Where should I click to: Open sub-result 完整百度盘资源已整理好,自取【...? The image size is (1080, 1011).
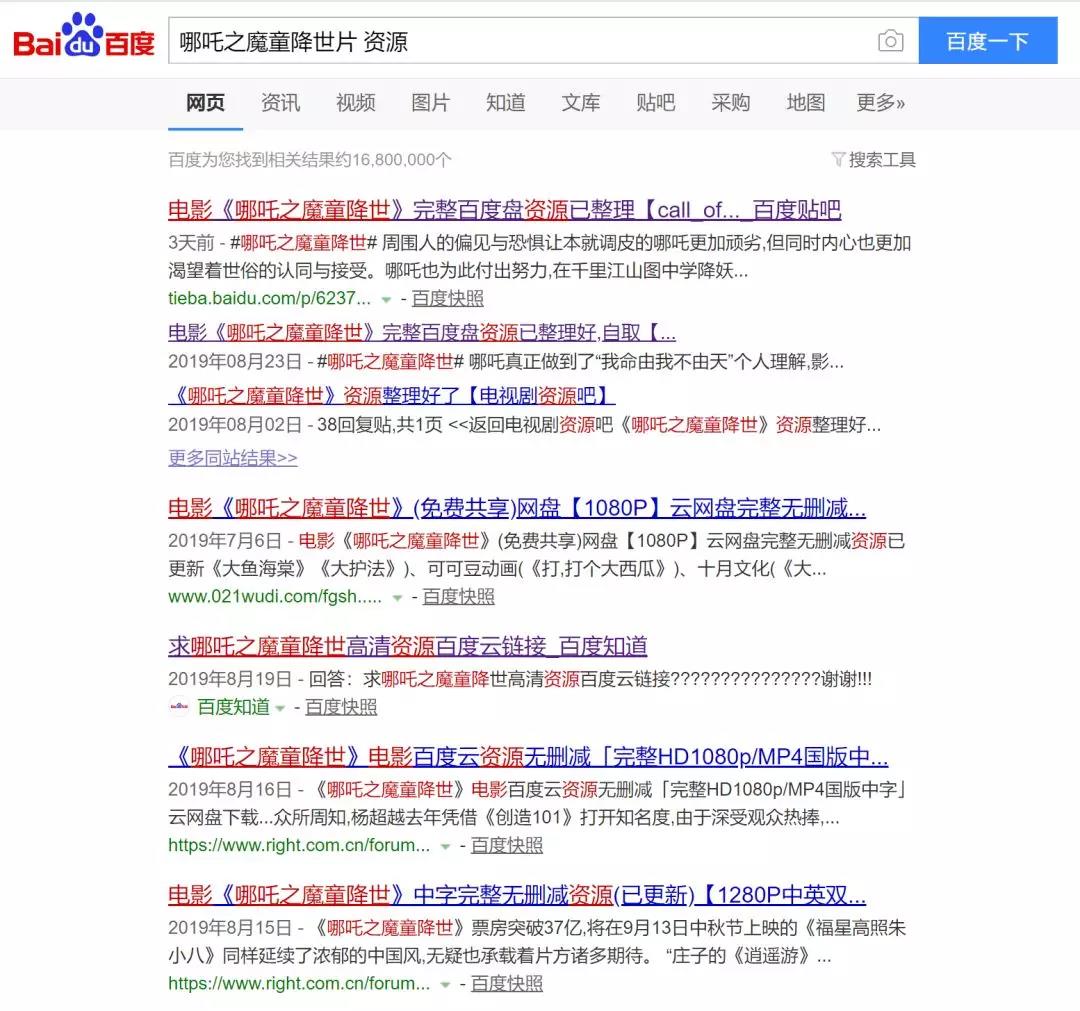422,333
